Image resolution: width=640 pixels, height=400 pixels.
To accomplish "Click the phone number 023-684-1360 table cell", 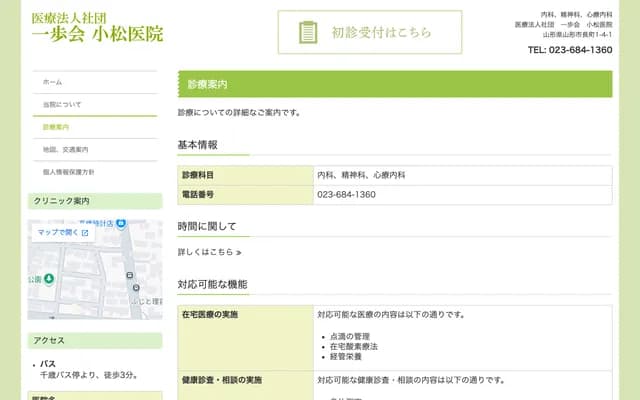I will coord(346,194).
